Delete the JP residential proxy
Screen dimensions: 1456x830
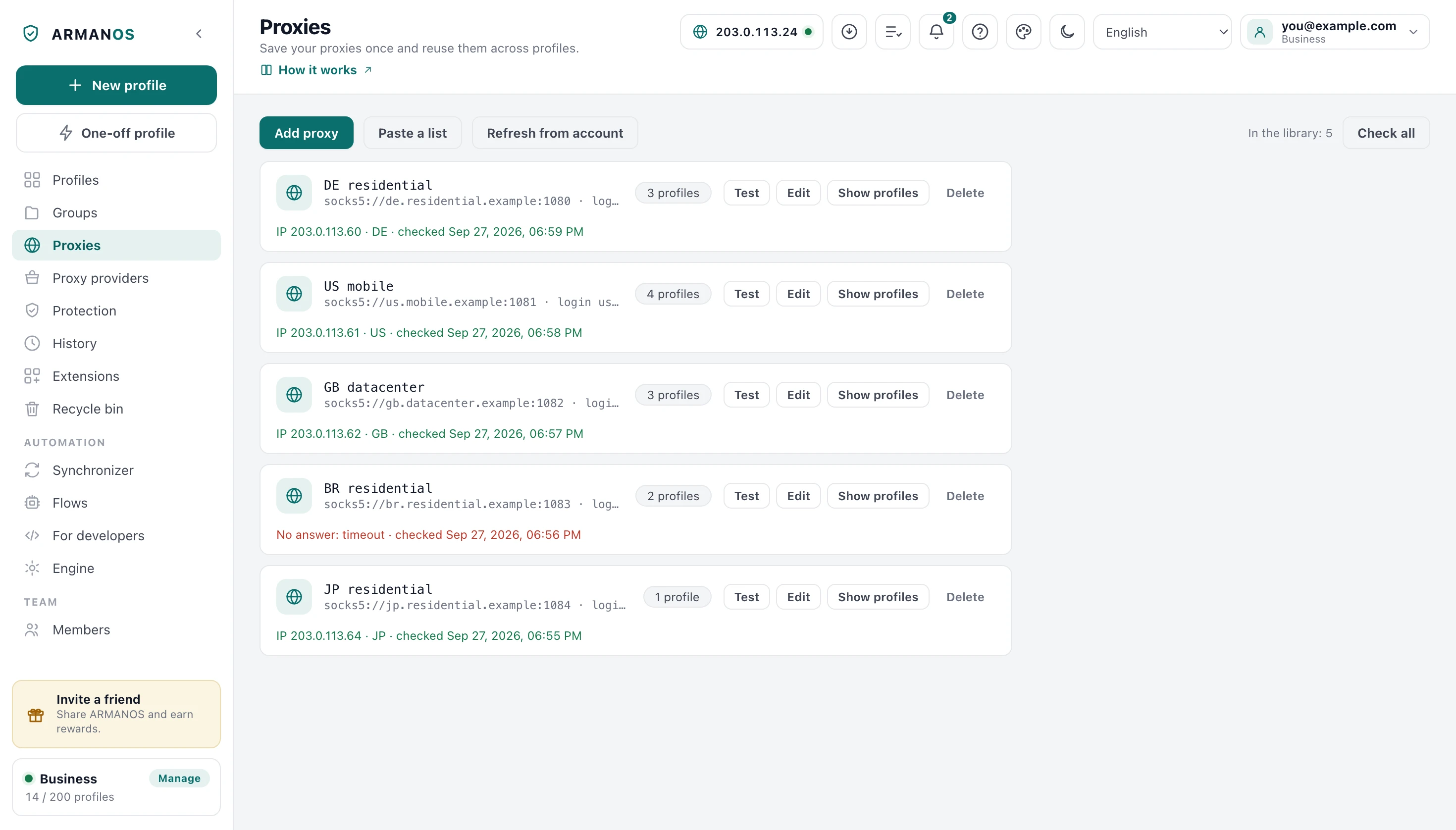click(965, 597)
